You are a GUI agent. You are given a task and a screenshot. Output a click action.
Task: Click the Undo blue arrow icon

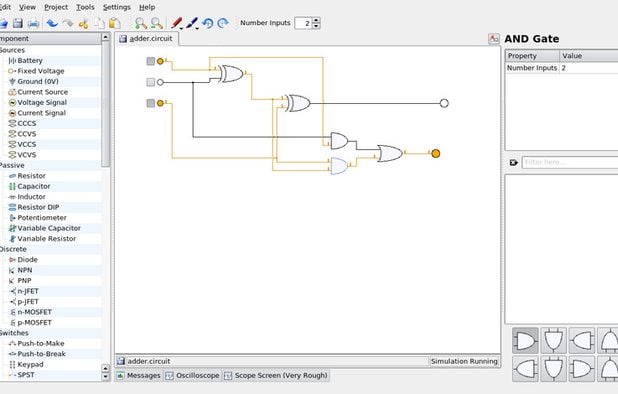(x=52, y=23)
